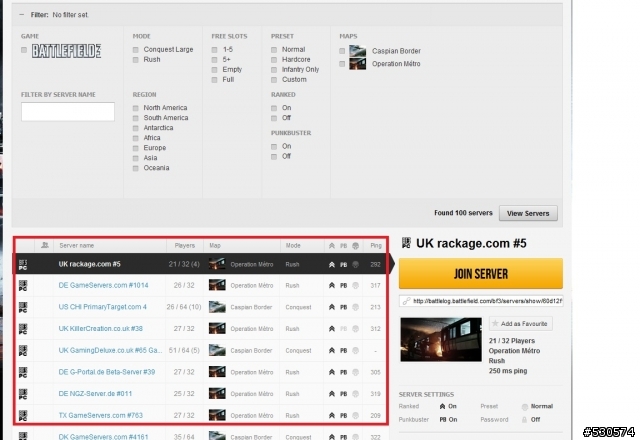Viewport: 640px width, 440px height.
Task: Open the Operation Métro preview image
Action: click(x=441, y=340)
